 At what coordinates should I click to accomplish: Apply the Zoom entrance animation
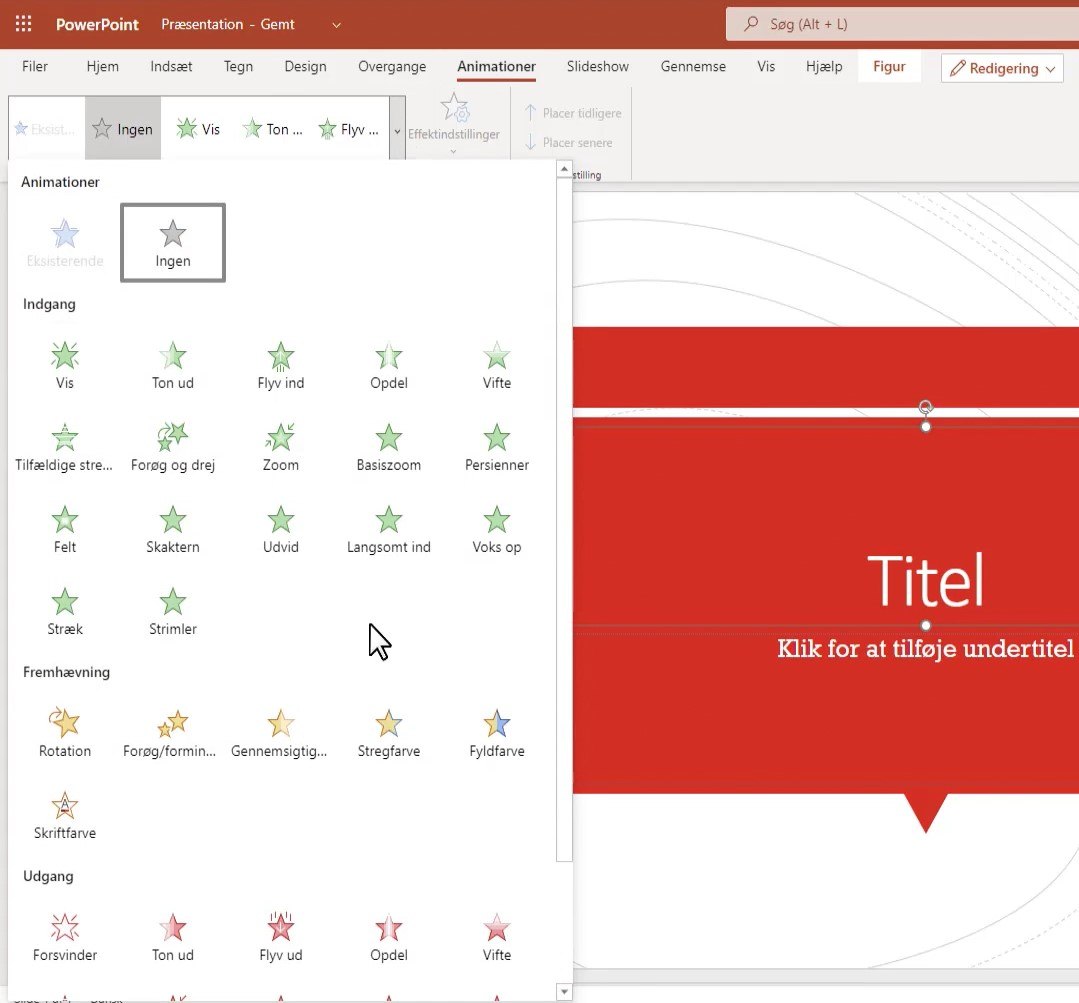[281, 447]
